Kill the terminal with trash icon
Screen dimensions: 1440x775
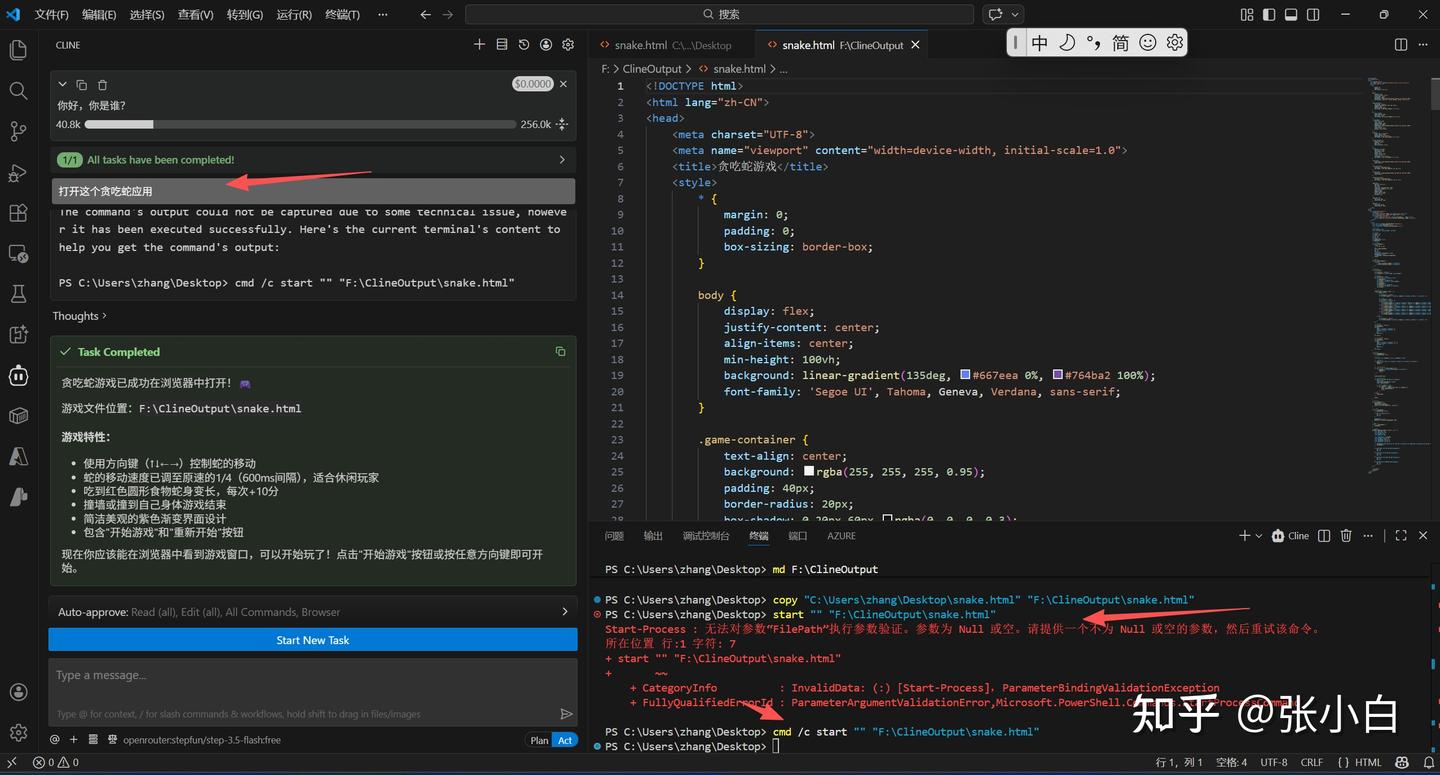pos(1346,536)
